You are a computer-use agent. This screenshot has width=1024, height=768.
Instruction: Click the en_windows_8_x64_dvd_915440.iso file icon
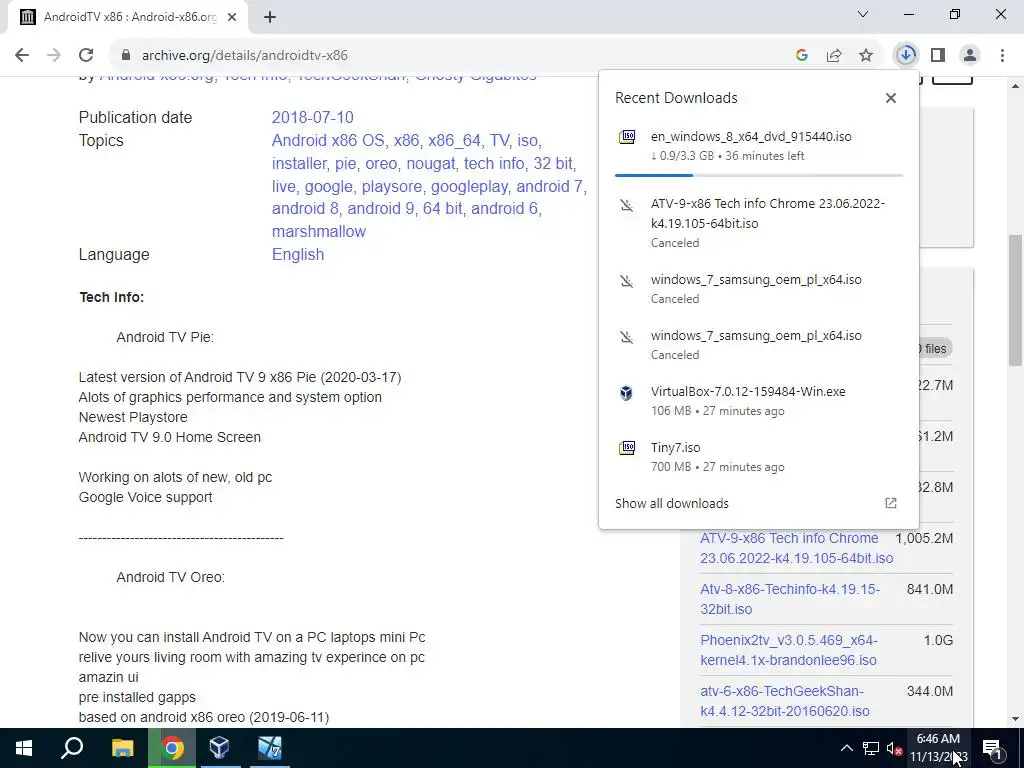tap(627, 137)
